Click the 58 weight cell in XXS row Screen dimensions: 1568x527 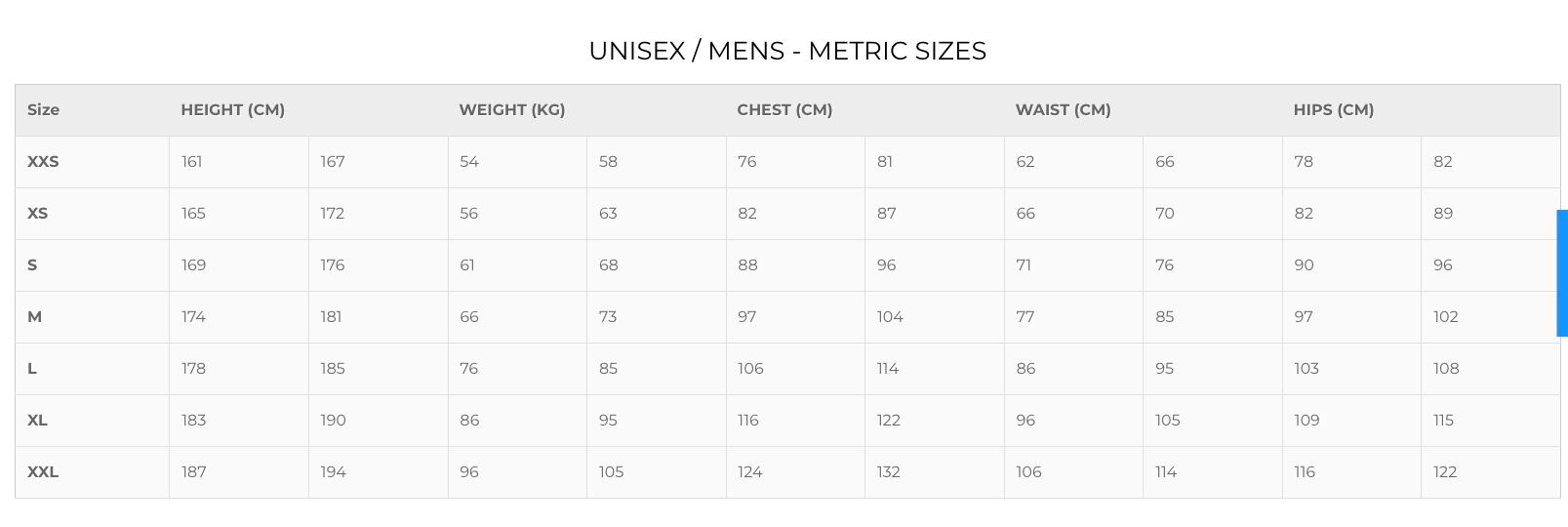click(608, 161)
